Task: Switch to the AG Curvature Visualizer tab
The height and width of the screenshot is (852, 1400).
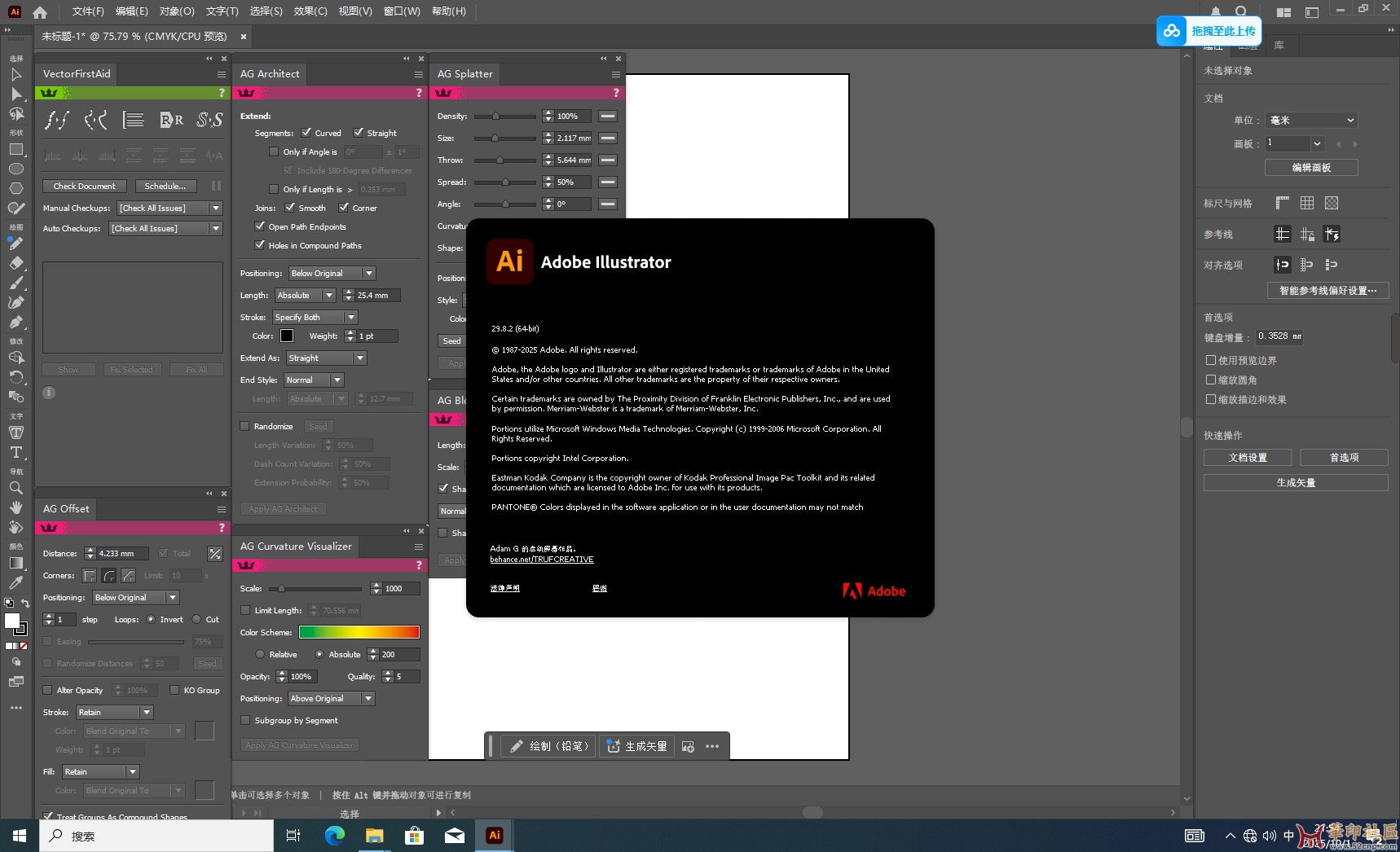Action: coord(296,547)
